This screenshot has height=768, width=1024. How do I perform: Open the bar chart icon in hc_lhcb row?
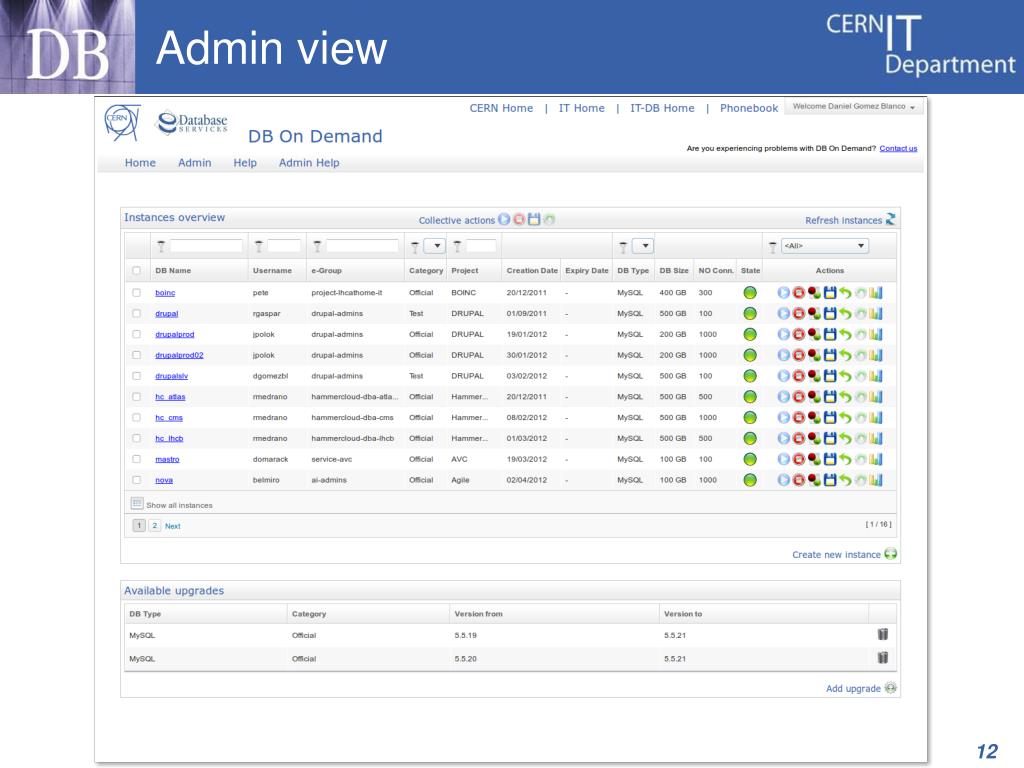[876, 439]
